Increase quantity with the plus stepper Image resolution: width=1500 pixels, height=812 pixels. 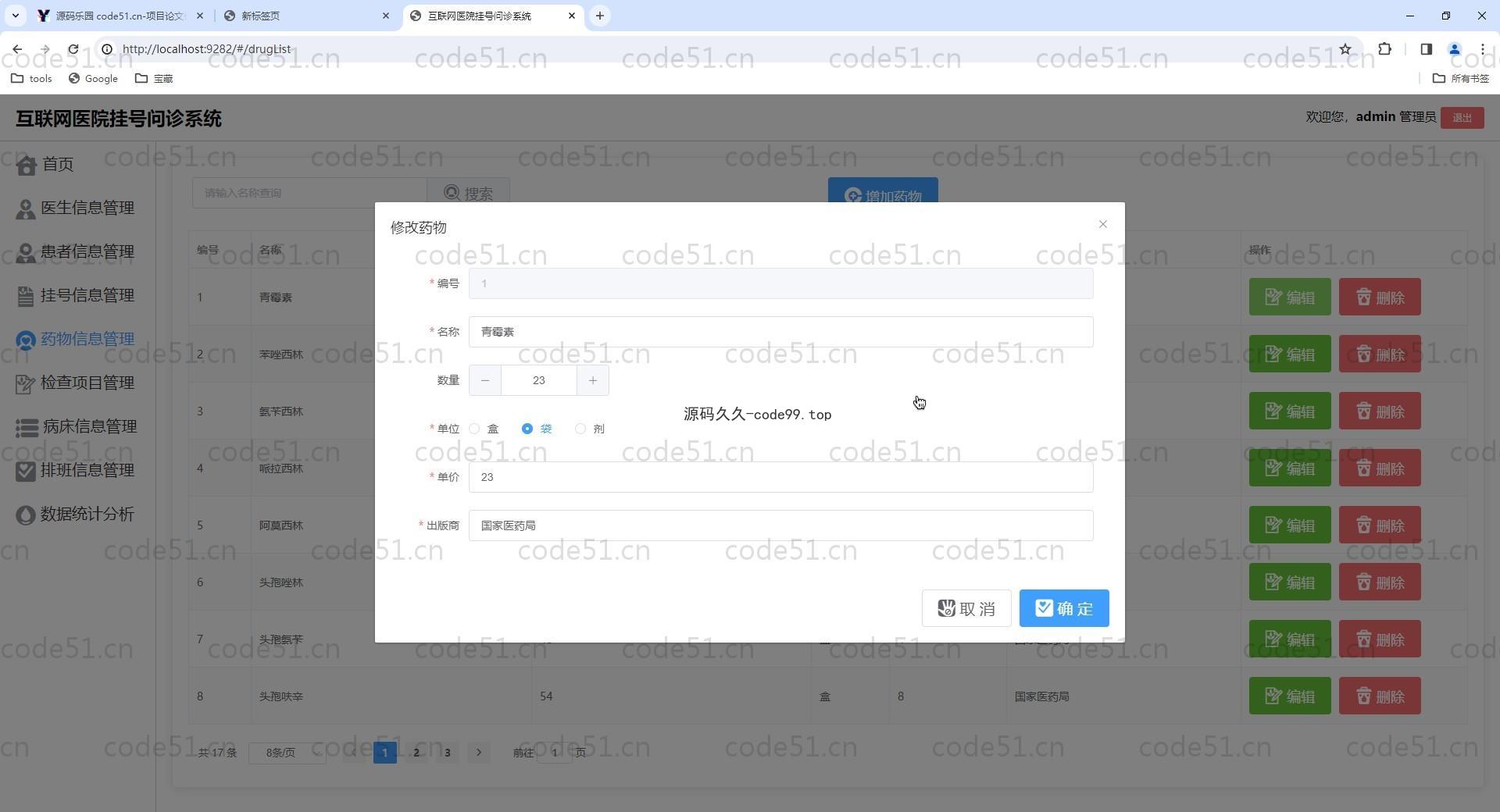point(593,380)
